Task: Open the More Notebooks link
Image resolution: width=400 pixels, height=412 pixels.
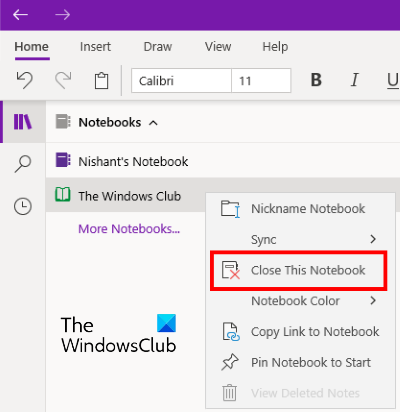Action: click(129, 229)
